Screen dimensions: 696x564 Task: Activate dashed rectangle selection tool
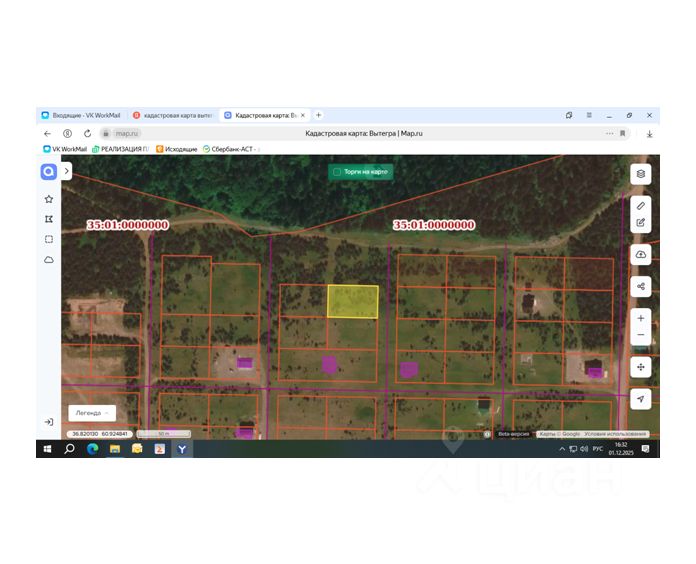pos(49,240)
